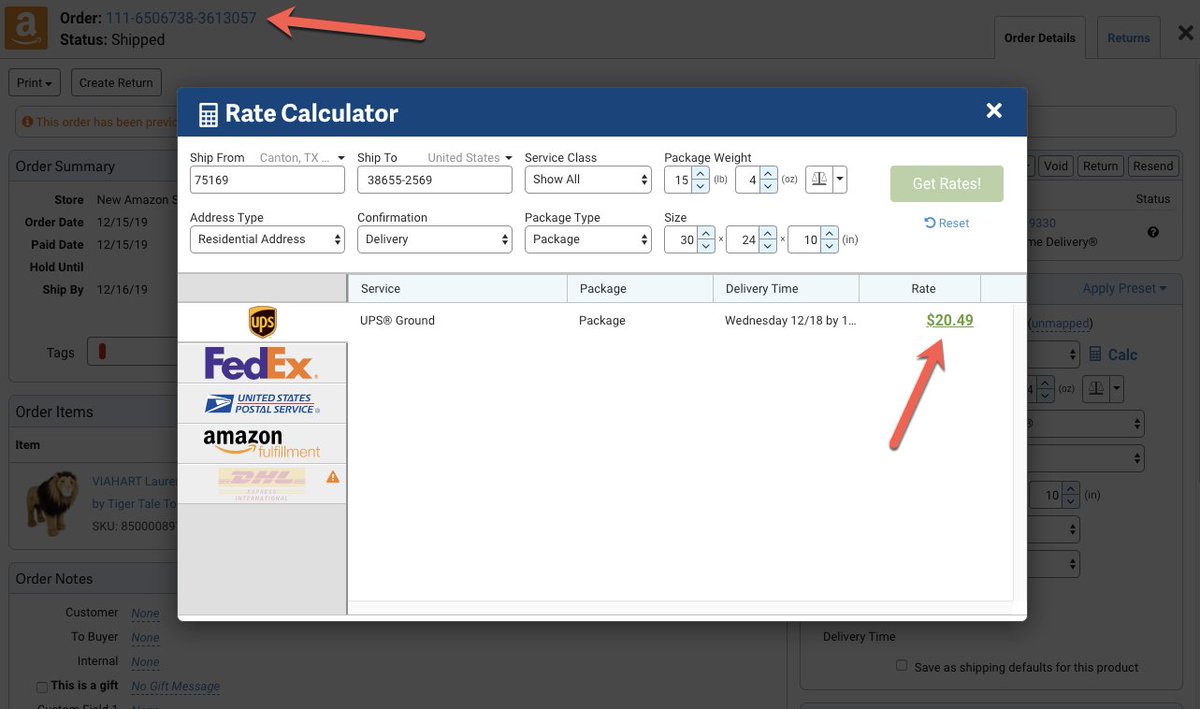Screen dimensions: 1200x709
Task: Click the scale icon in Rate Calculator
Action: pyautogui.click(x=819, y=179)
